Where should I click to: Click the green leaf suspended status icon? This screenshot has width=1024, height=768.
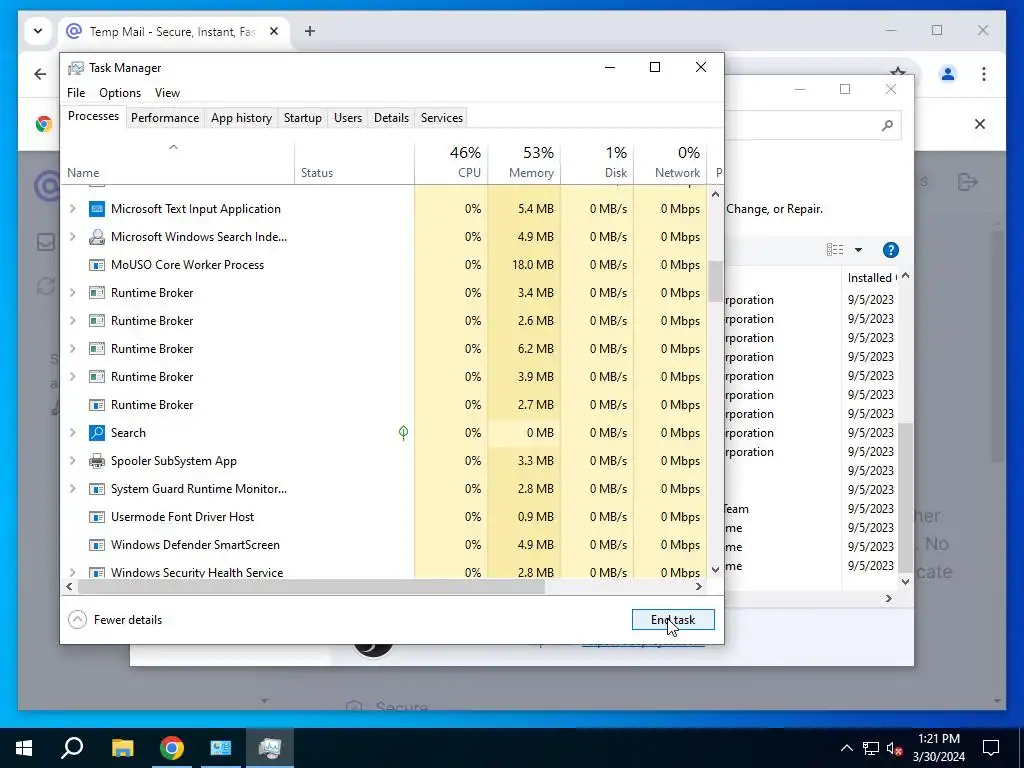pos(404,432)
